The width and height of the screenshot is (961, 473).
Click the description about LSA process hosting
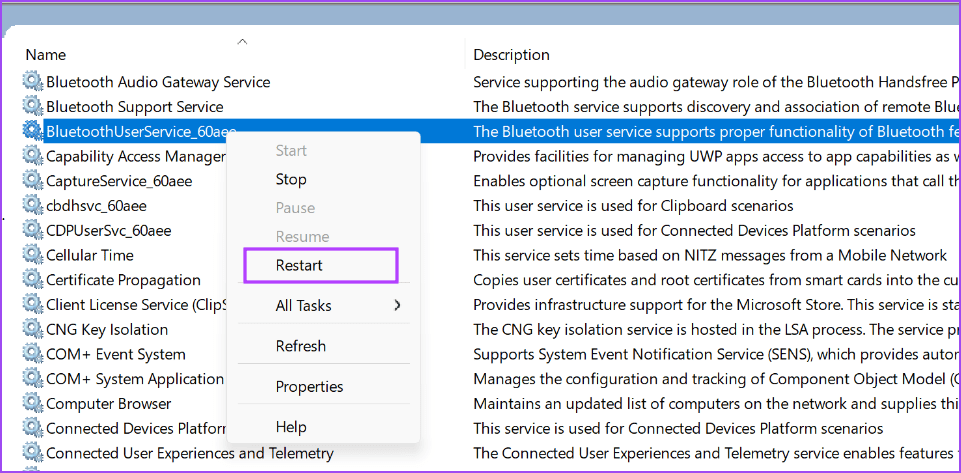[x=717, y=330]
